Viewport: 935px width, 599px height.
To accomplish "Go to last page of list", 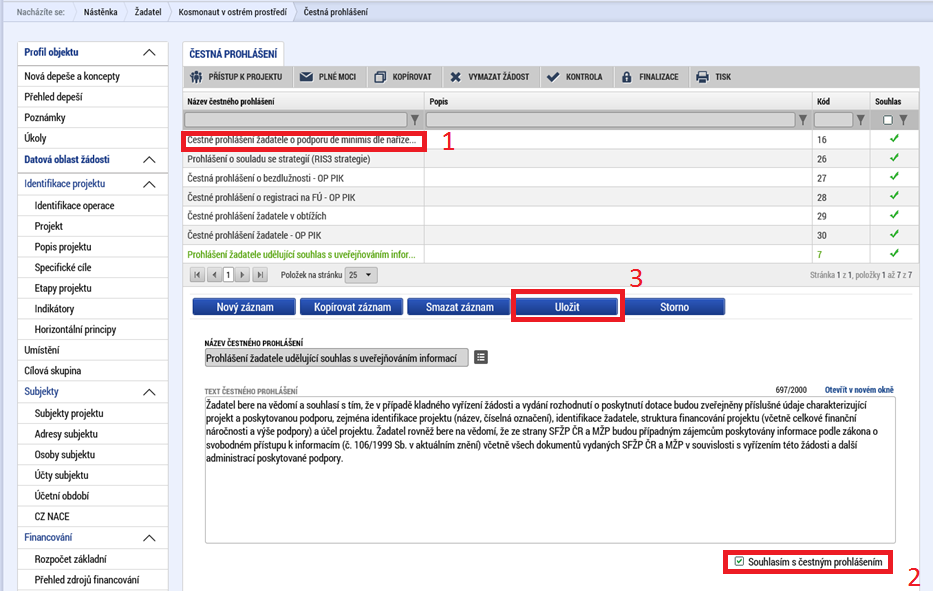I will [x=260, y=275].
